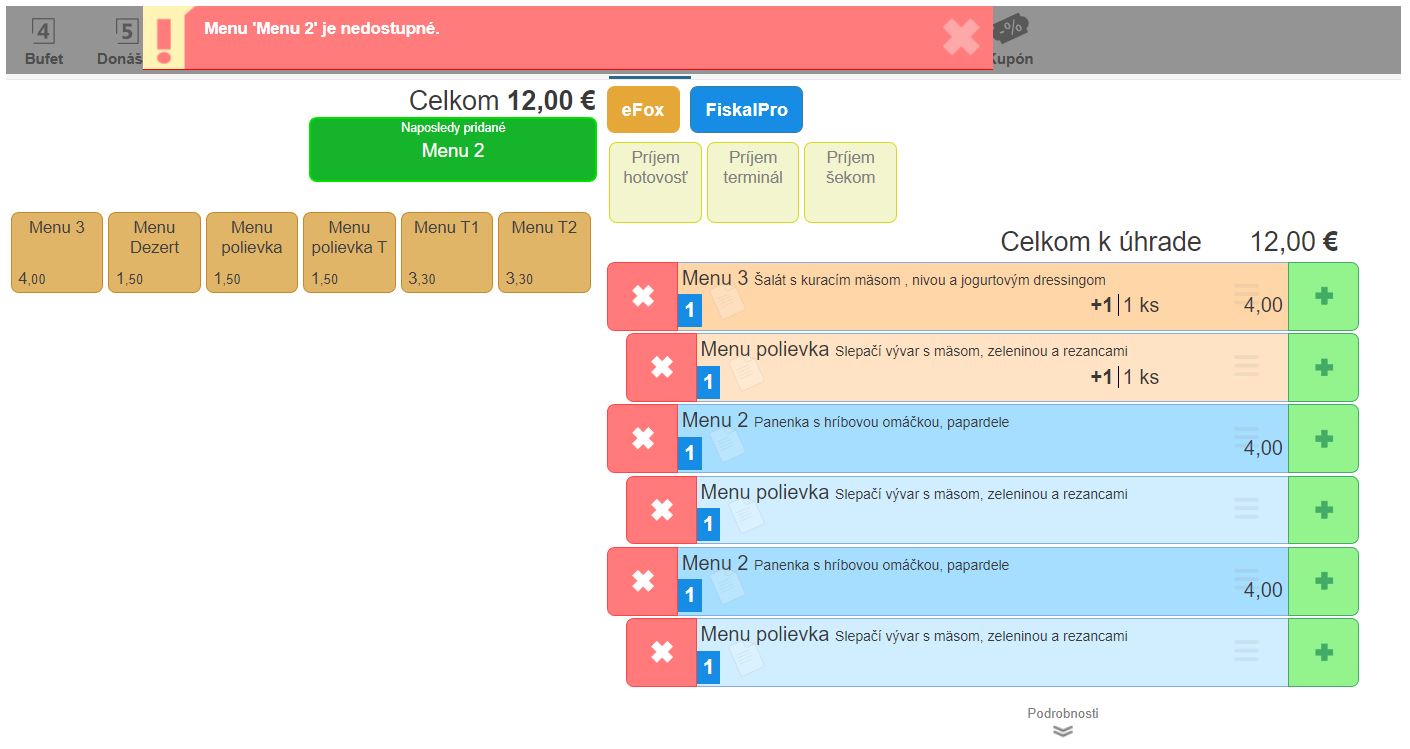
Task: Select the eFox payment button
Action: coord(643,110)
